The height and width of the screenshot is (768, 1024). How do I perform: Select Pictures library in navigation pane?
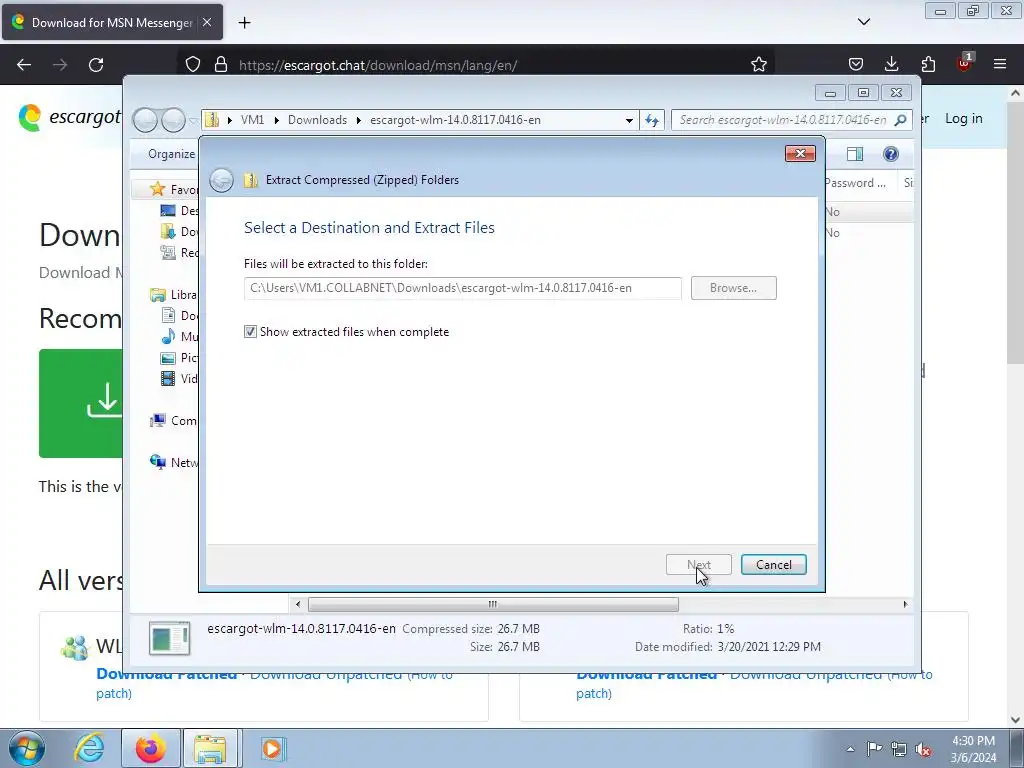(x=180, y=357)
